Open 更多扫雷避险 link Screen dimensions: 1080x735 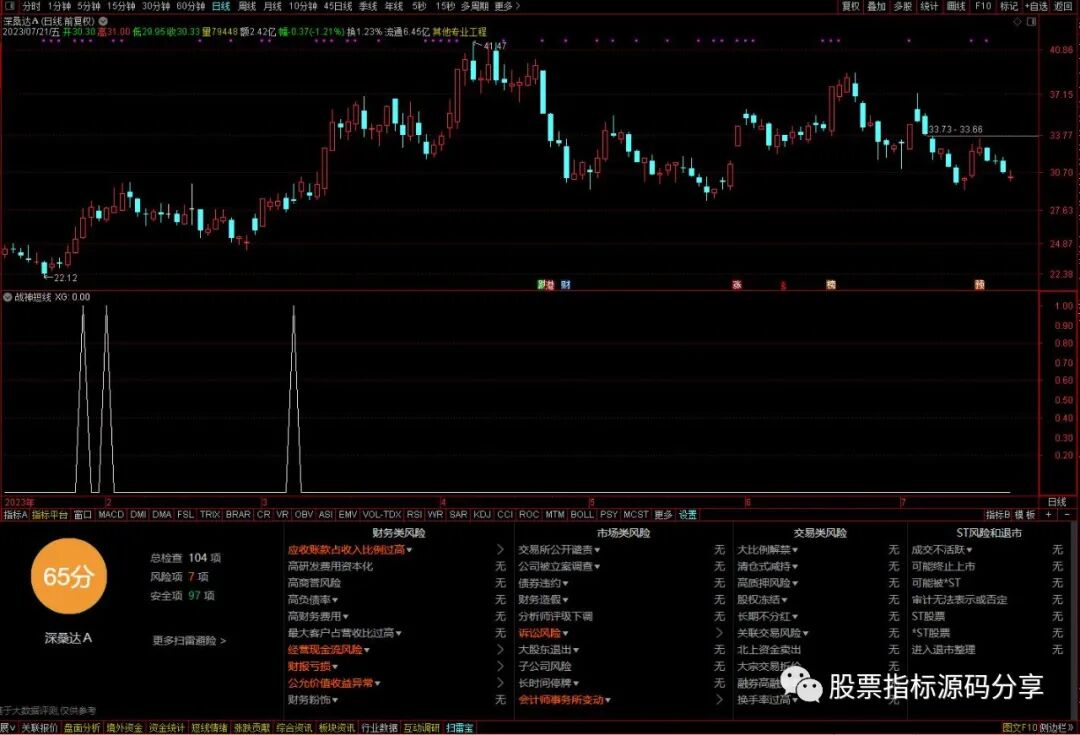tap(189, 641)
